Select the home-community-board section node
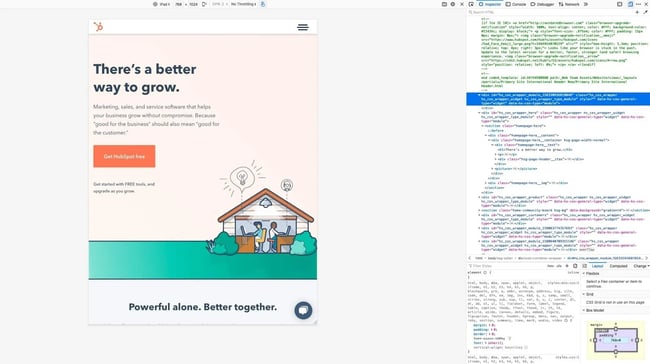The image size is (650, 364). click(x=565, y=210)
